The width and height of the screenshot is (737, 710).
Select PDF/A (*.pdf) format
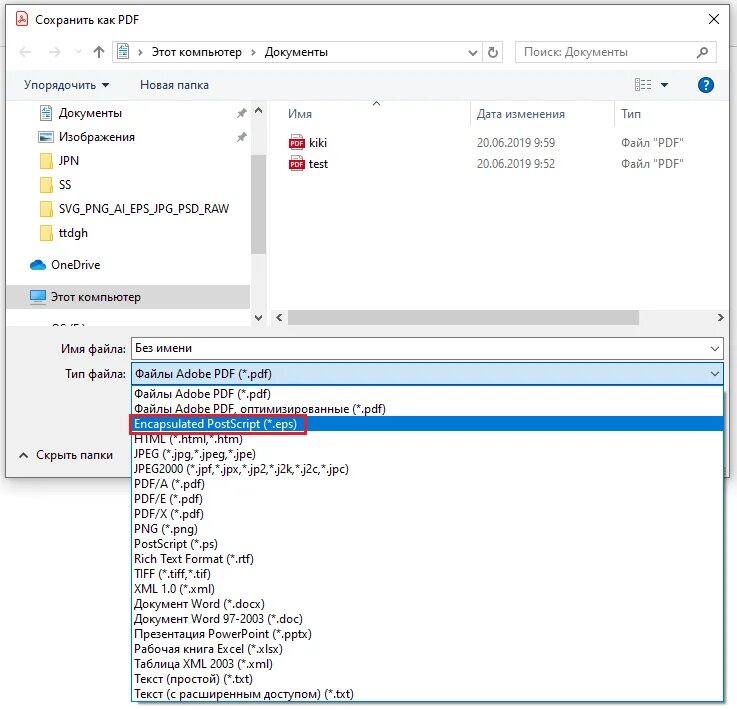427,484
